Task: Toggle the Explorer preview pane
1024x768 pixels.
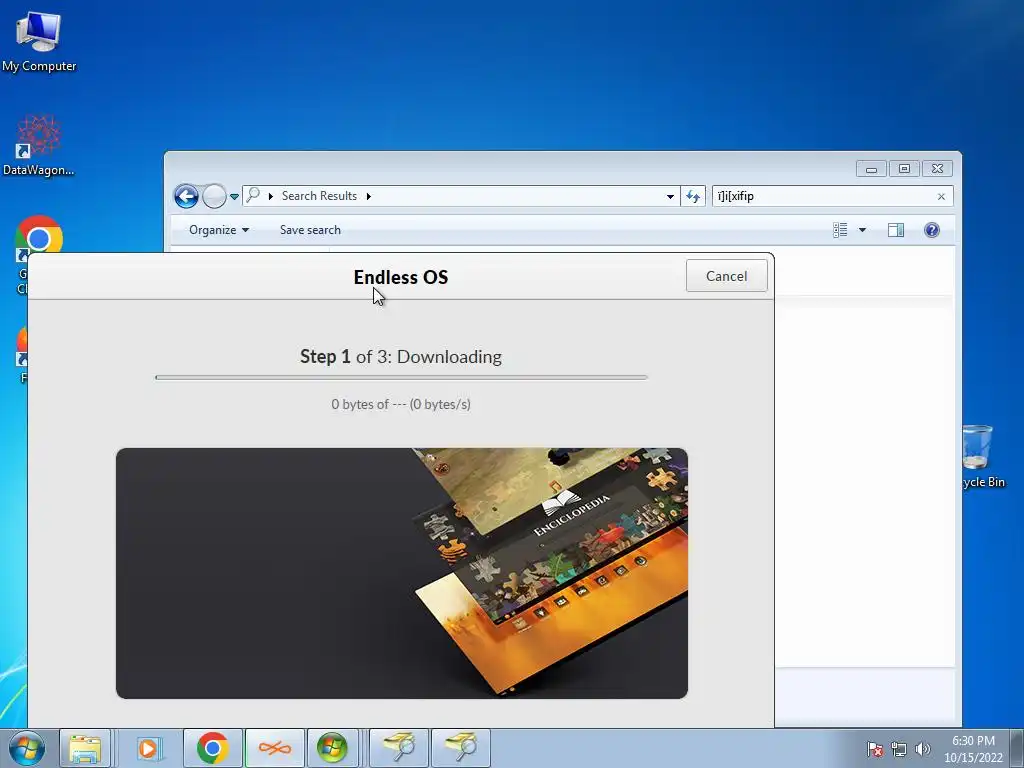Action: pyautogui.click(x=896, y=230)
